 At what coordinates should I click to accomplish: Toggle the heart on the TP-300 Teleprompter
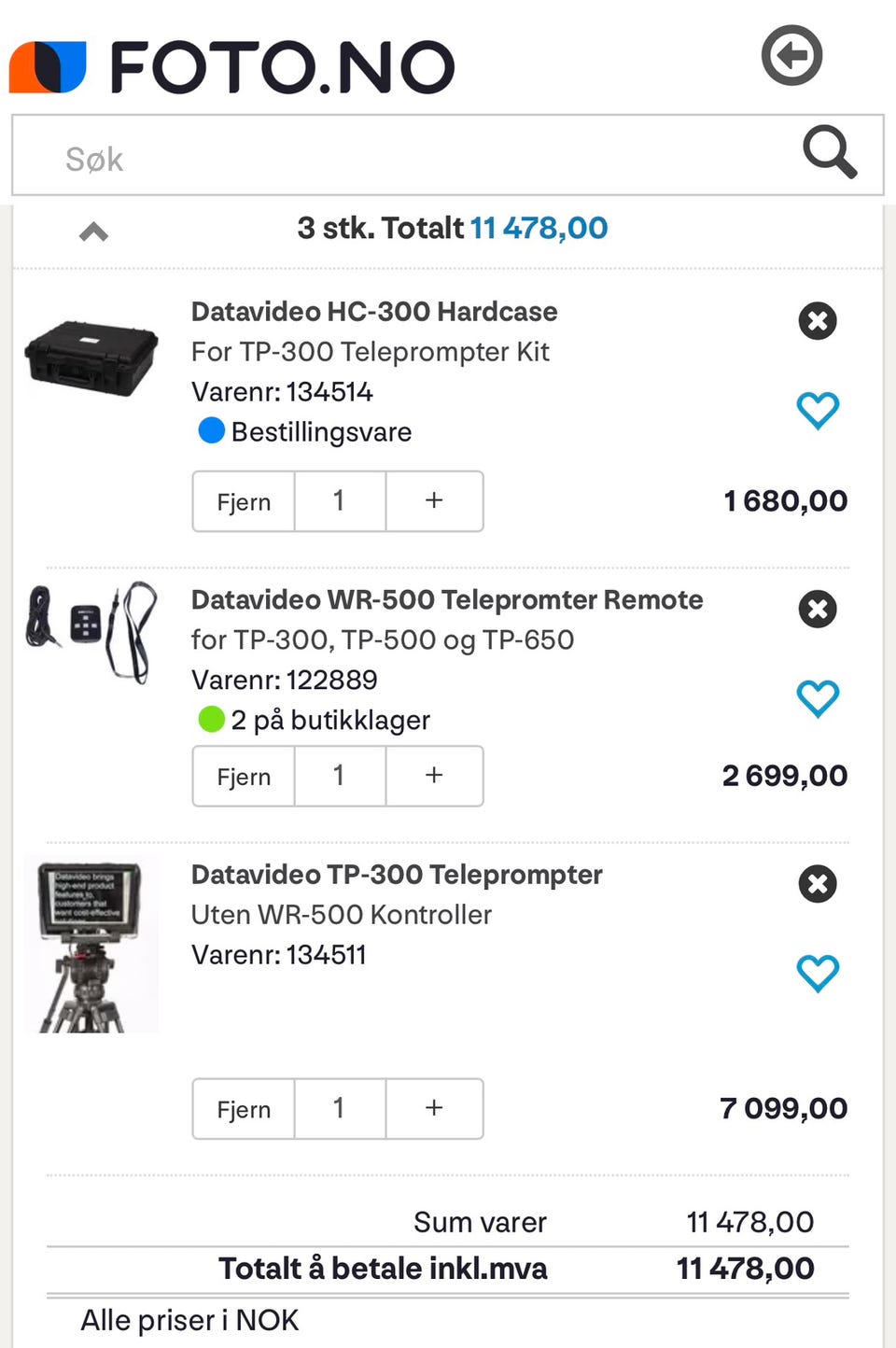tap(818, 973)
